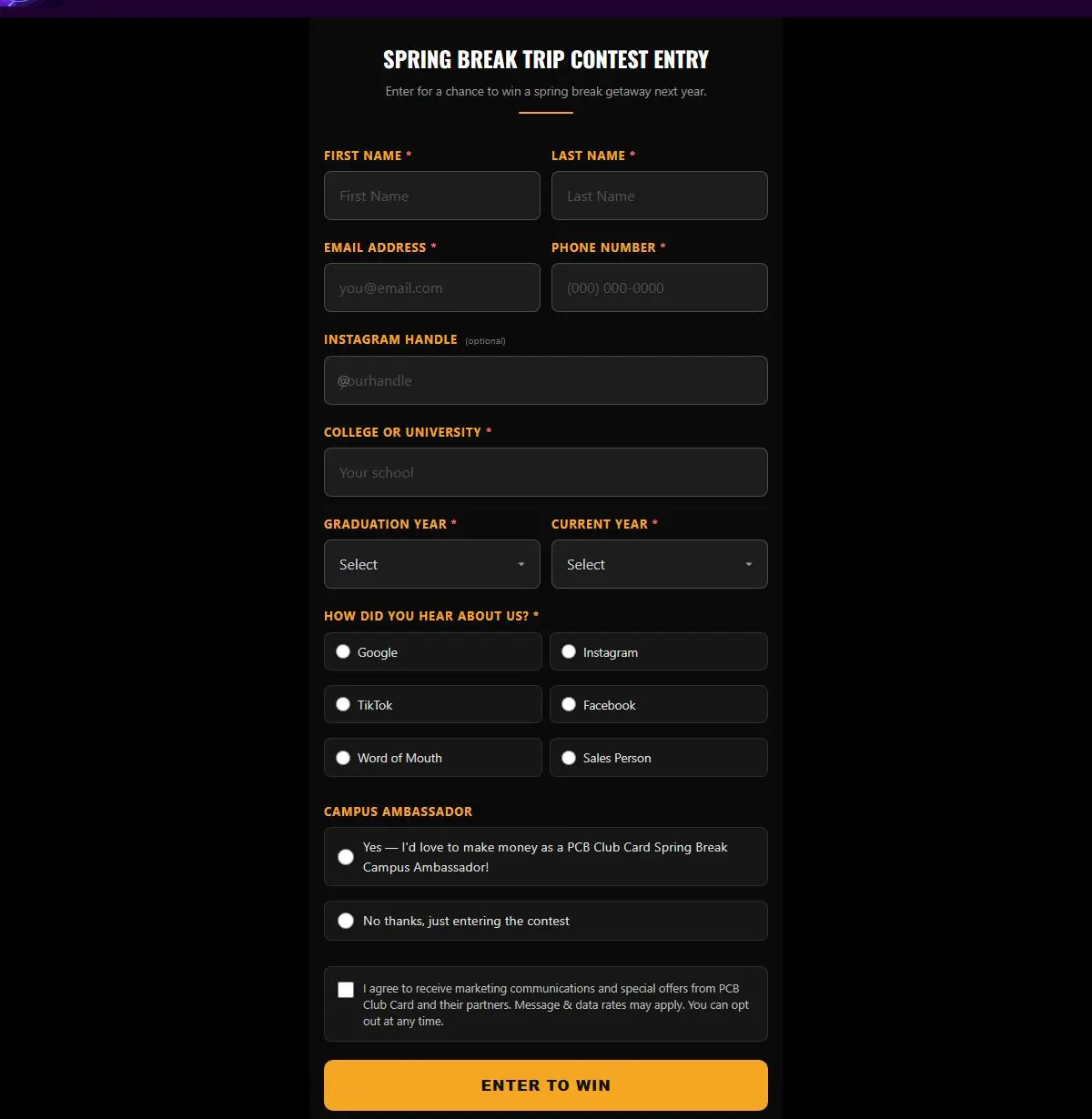Viewport: 1092px width, 1119px height.
Task: Submit with the Enter to Win button
Action: [546, 1085]
